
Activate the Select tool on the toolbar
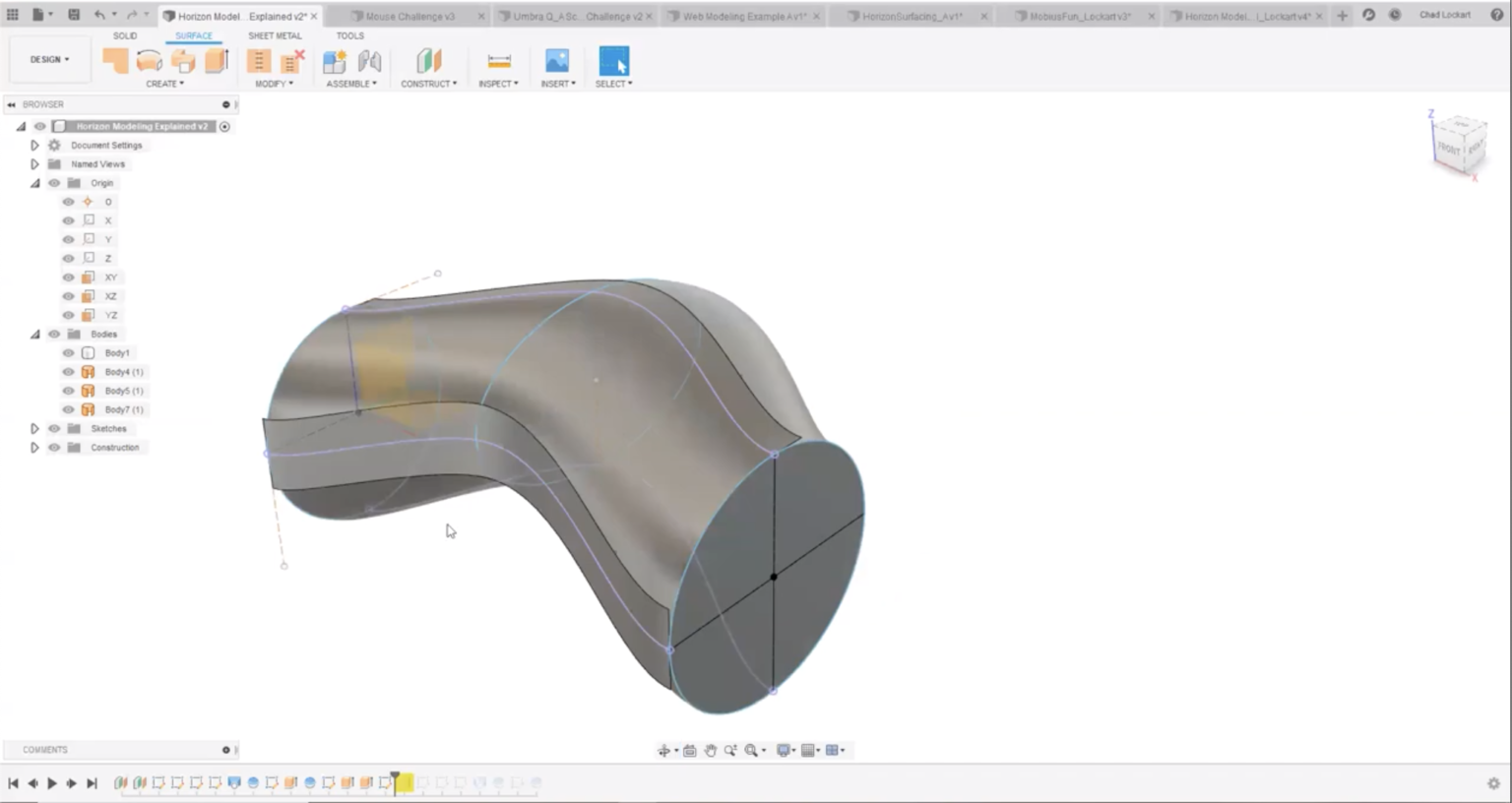click(x=613, y=61)
